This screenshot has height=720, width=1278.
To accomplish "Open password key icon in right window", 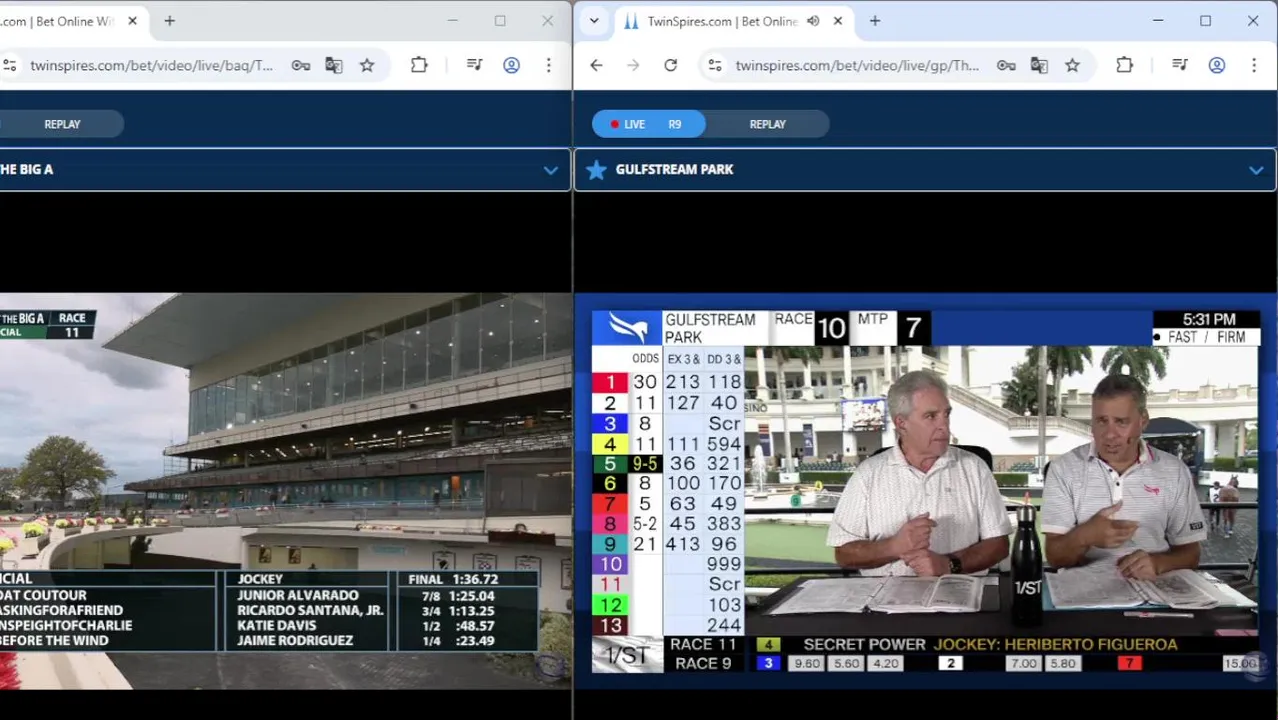I will (1006, 65).
